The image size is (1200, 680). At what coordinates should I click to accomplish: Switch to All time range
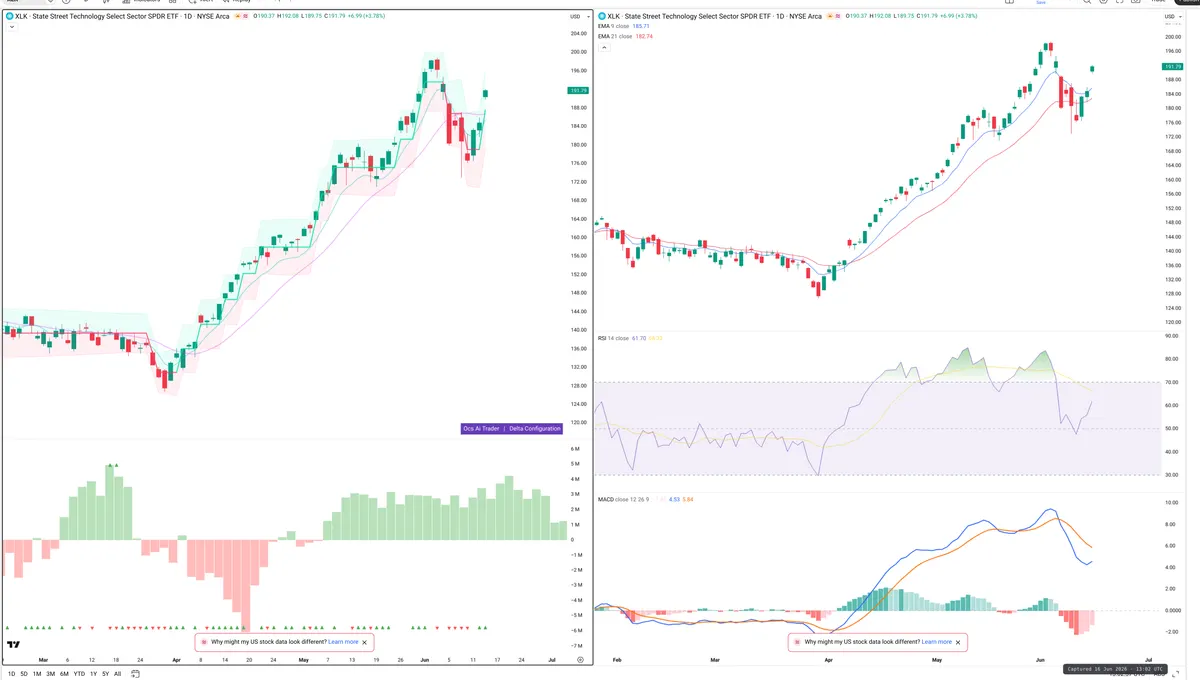click(117, 674)
